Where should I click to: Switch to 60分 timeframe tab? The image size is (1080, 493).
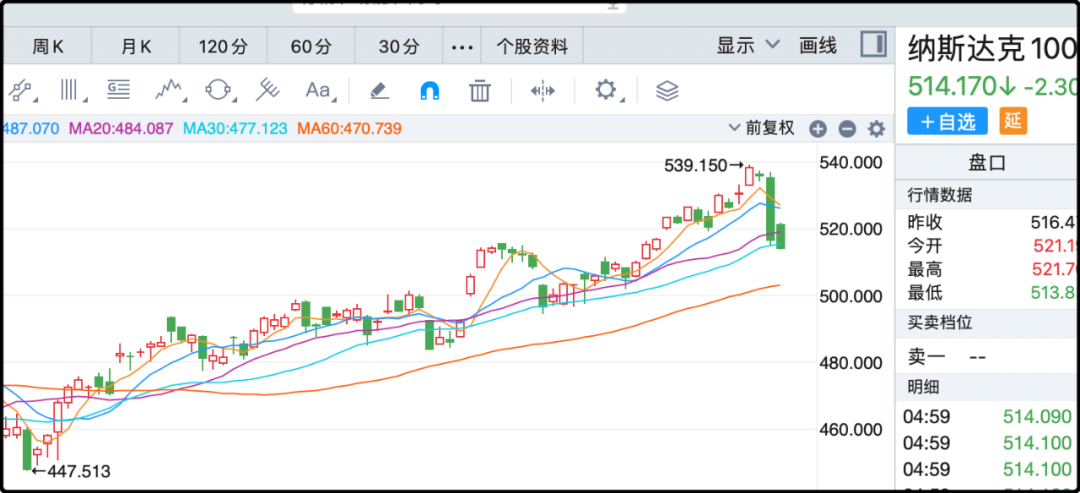(x=311, y=46)
